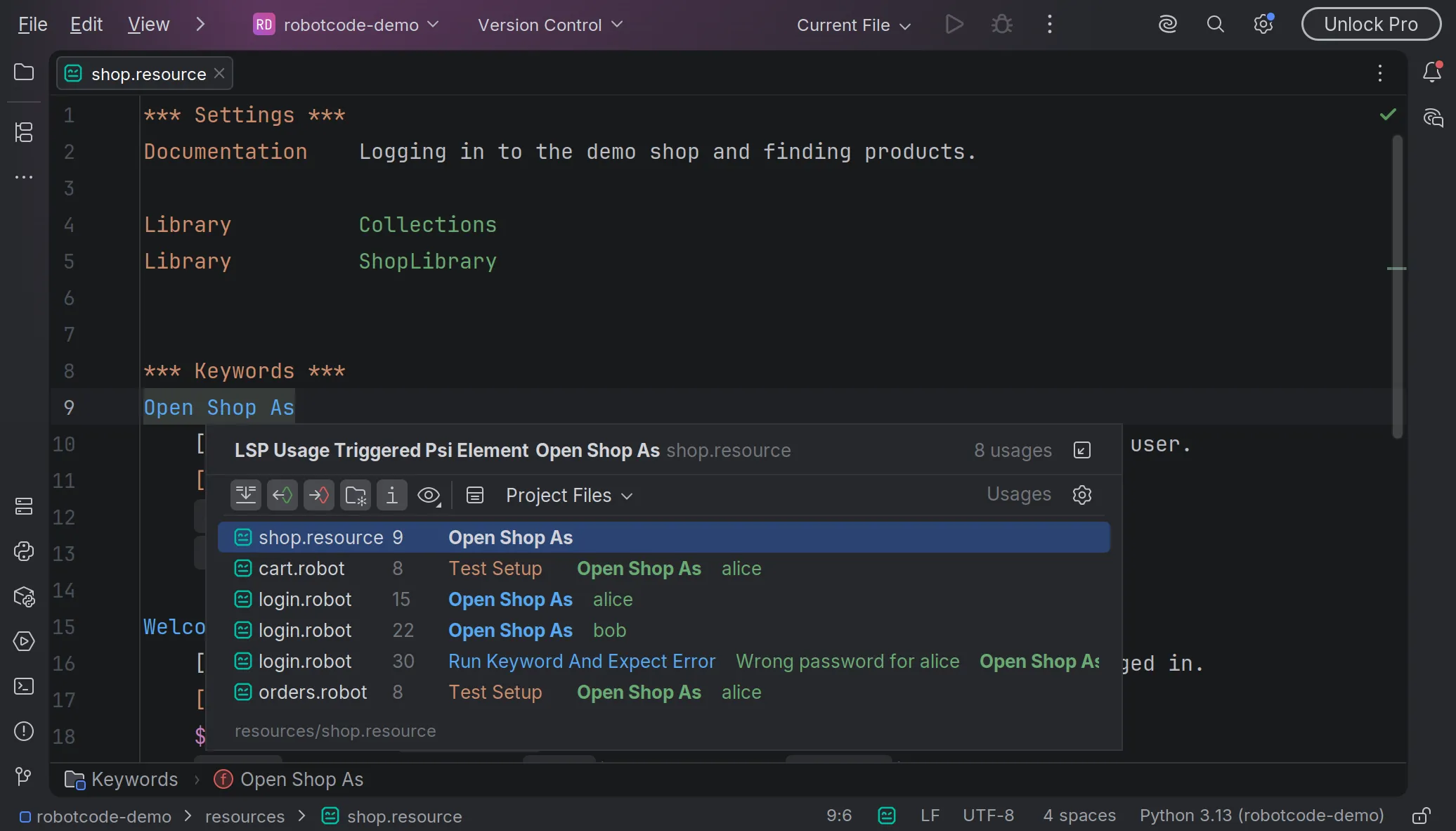Click the Keywords breadcrumb

122,780
